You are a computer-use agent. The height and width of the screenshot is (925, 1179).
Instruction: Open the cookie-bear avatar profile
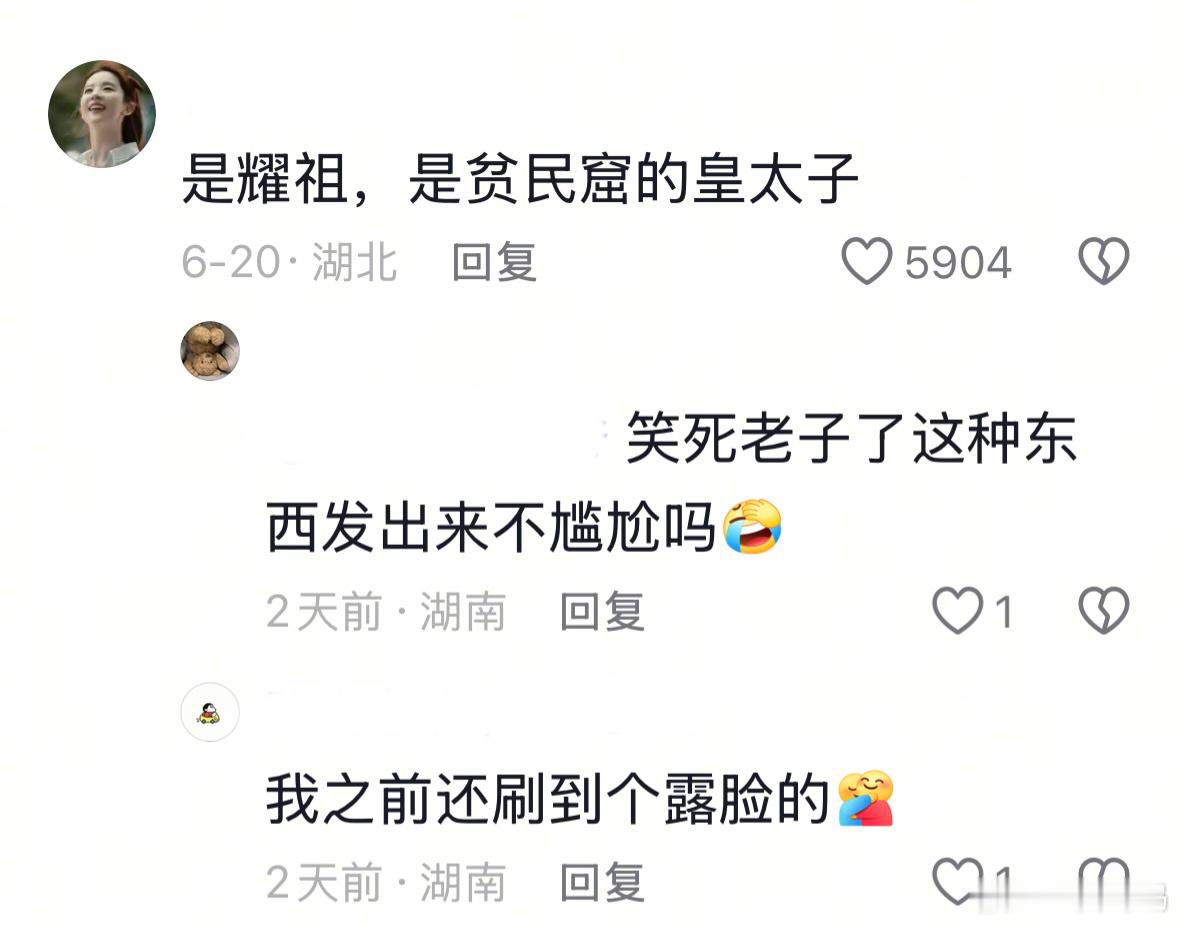click(x=210, y=350)
